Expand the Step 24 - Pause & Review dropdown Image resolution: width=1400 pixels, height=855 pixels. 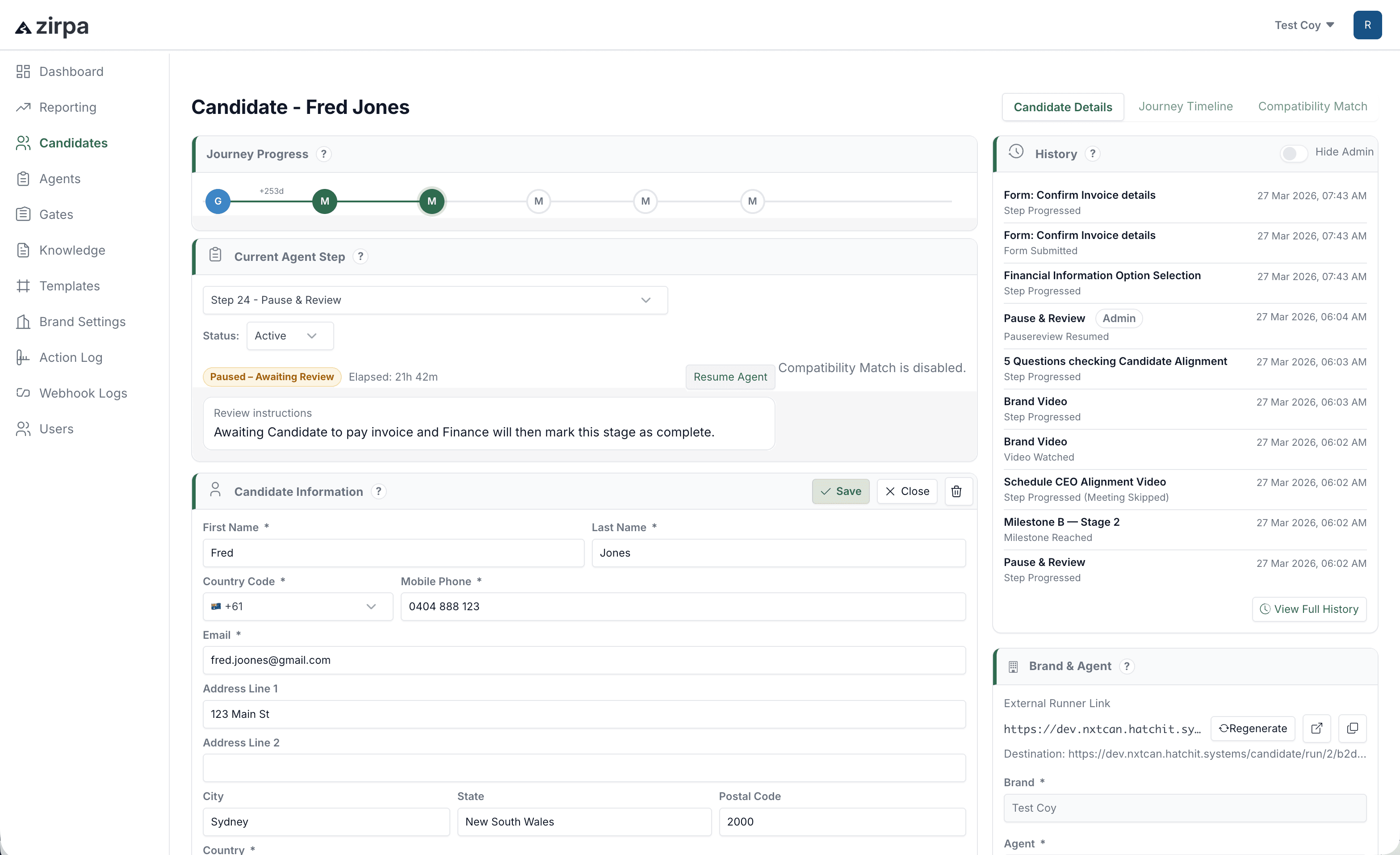tap(435, 300)
